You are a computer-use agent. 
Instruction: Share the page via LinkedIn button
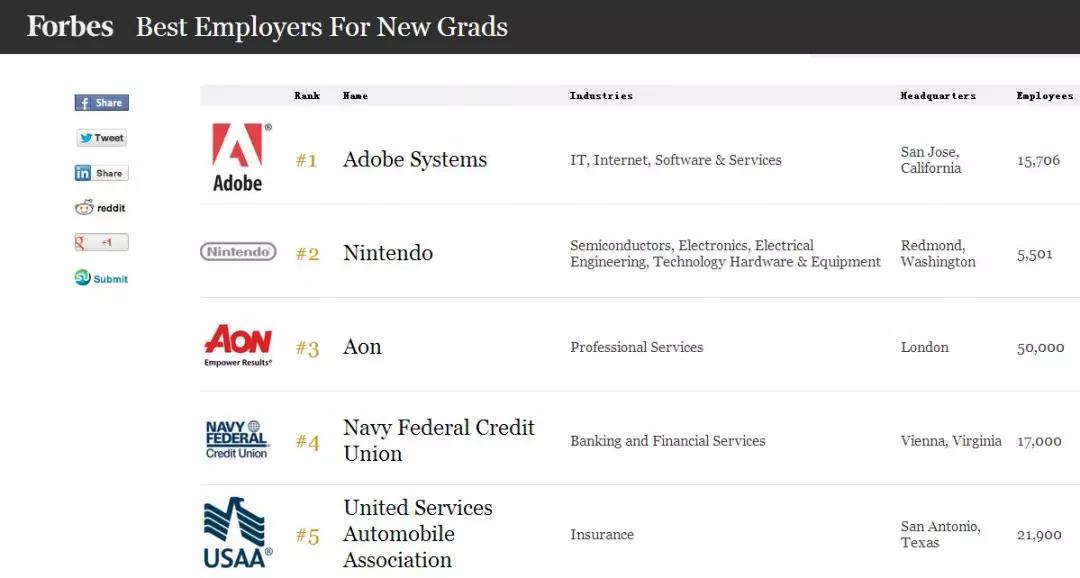click(101, 173)
